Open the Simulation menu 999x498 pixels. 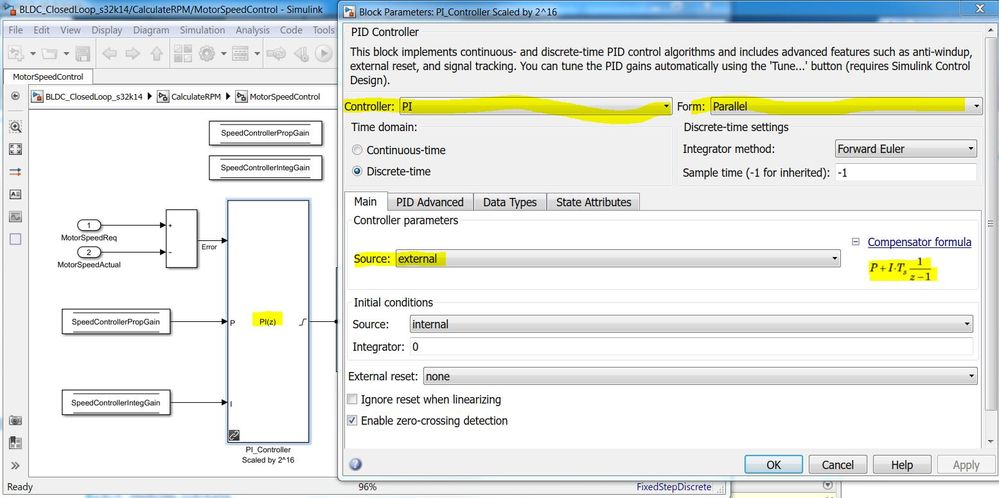click(202, 30)
